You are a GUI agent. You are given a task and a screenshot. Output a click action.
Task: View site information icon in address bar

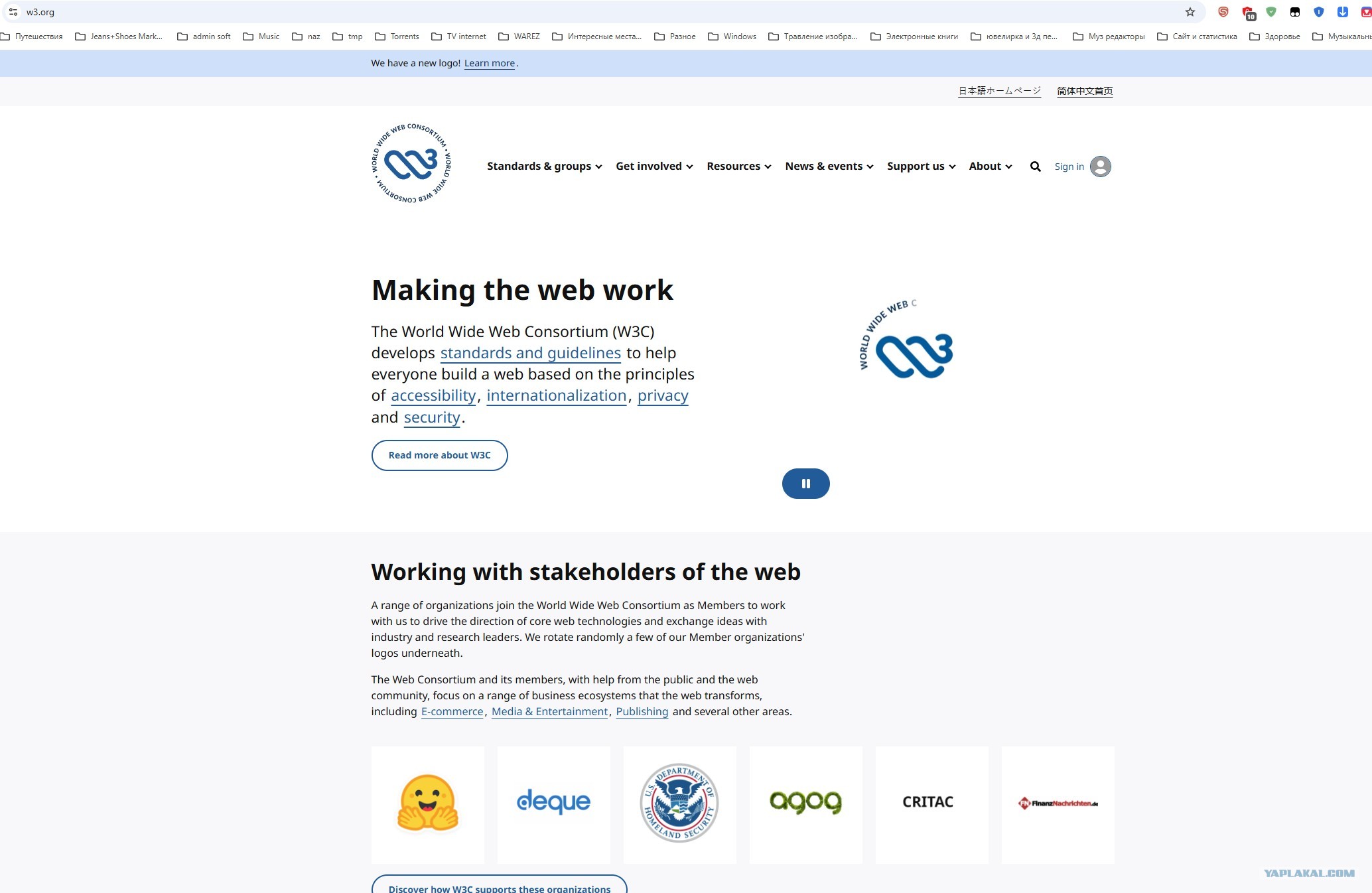click(13, 12)
